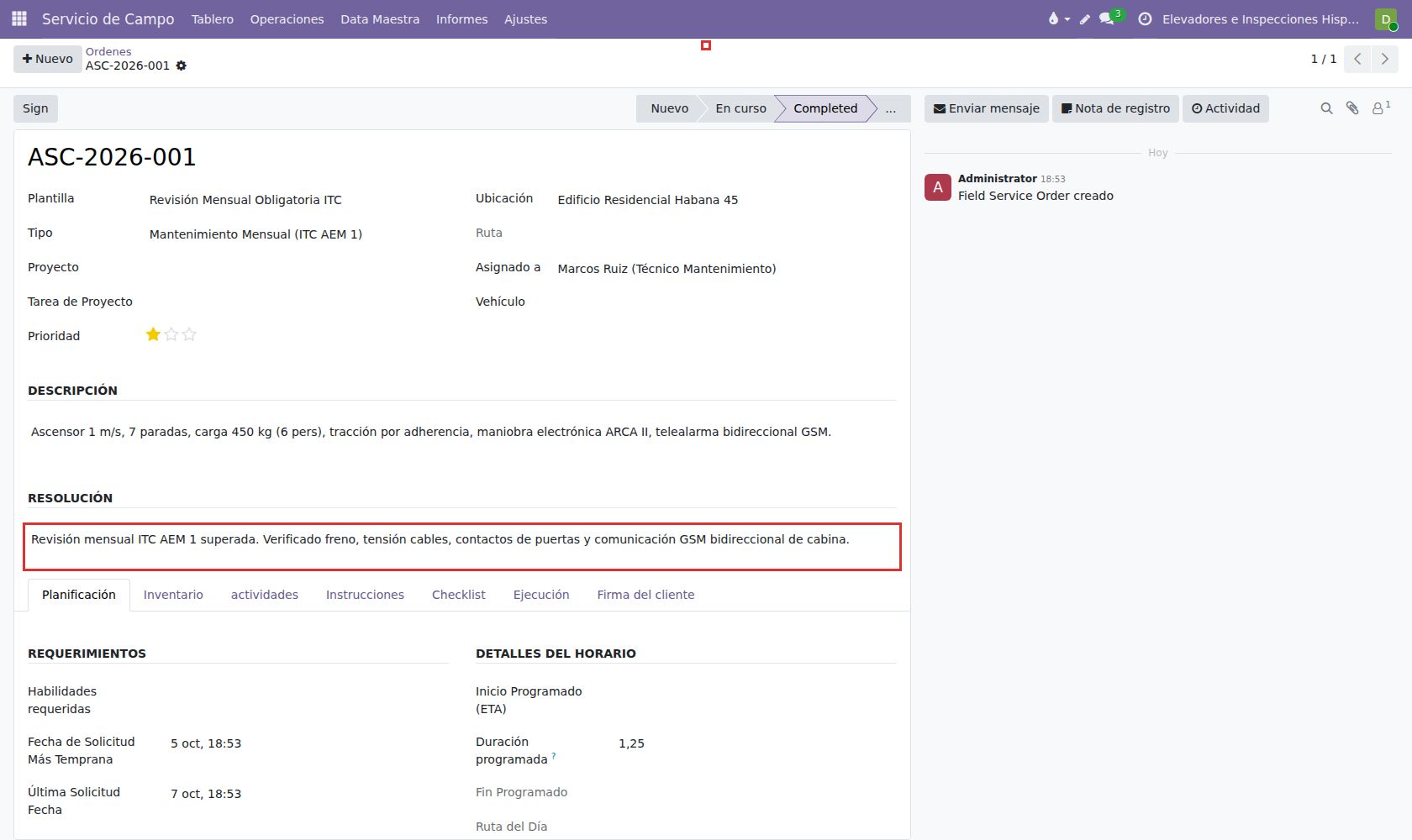Open the activities clock icon in the navbar

(1145, 18)
